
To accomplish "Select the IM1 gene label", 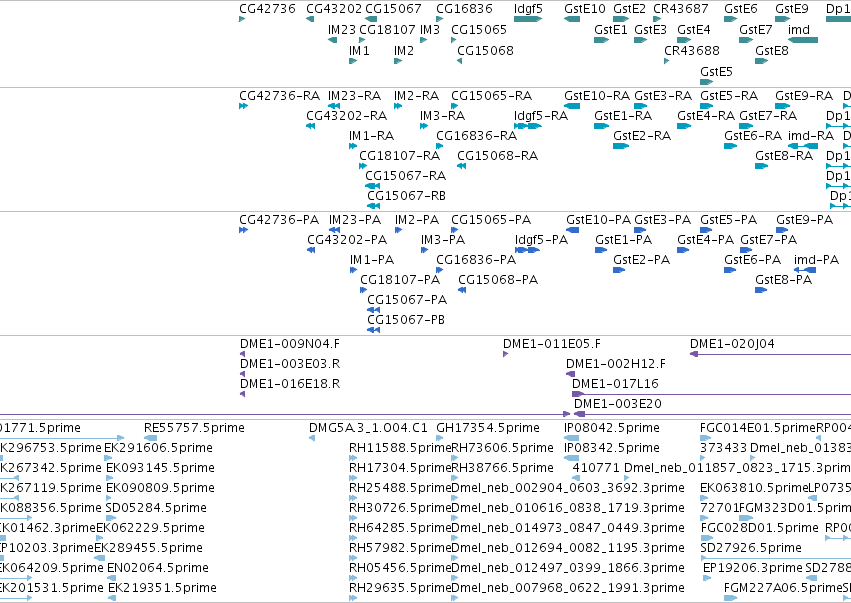I will [359, 50].
